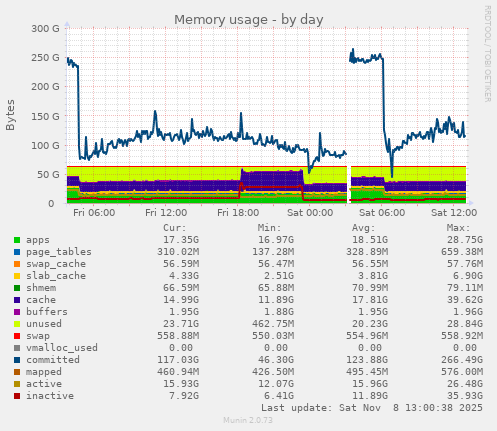The height and width of the screenshot is (431, 497).
Task: Click the blue page_tables legend swatch
Action: coord(17,252)
